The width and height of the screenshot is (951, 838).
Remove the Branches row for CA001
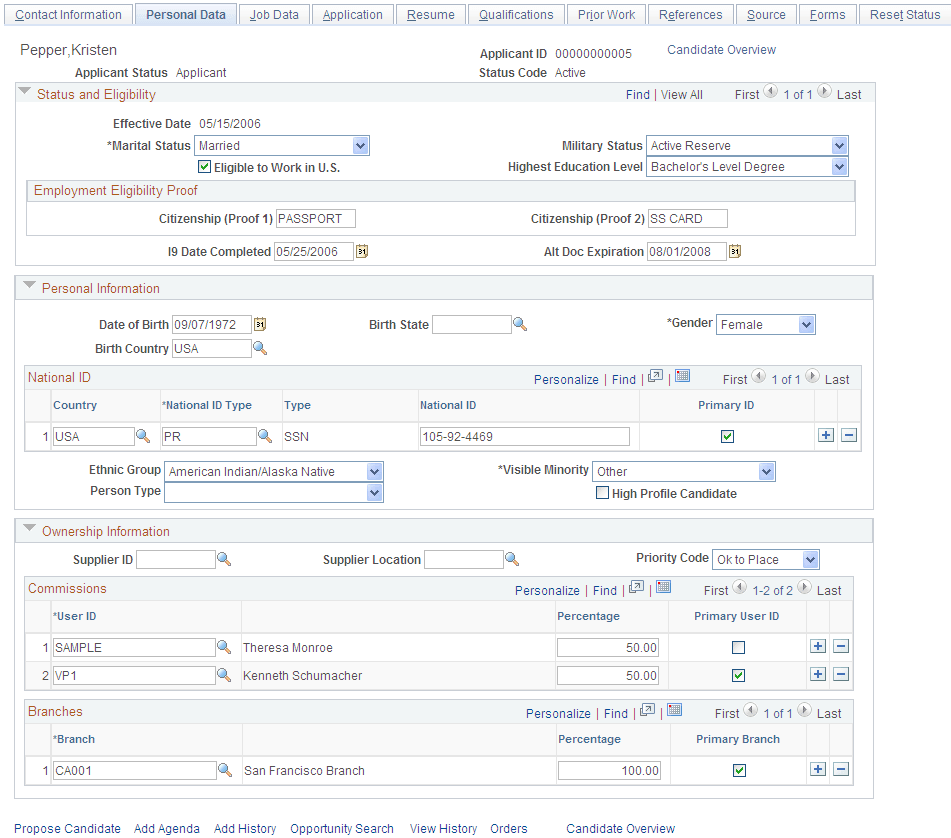[x=841, y=769]
